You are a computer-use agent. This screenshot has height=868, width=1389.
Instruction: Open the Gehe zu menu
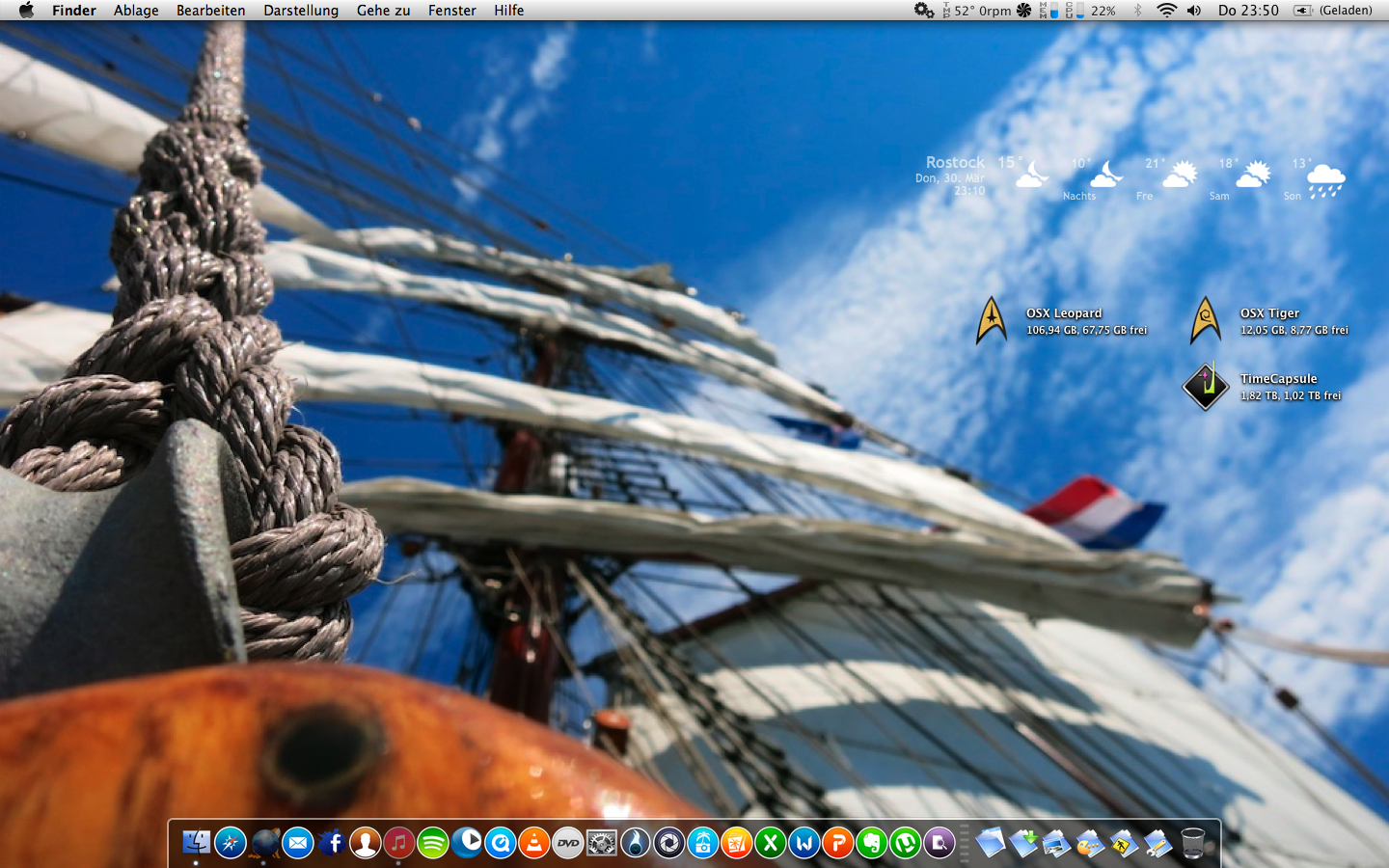383,11
